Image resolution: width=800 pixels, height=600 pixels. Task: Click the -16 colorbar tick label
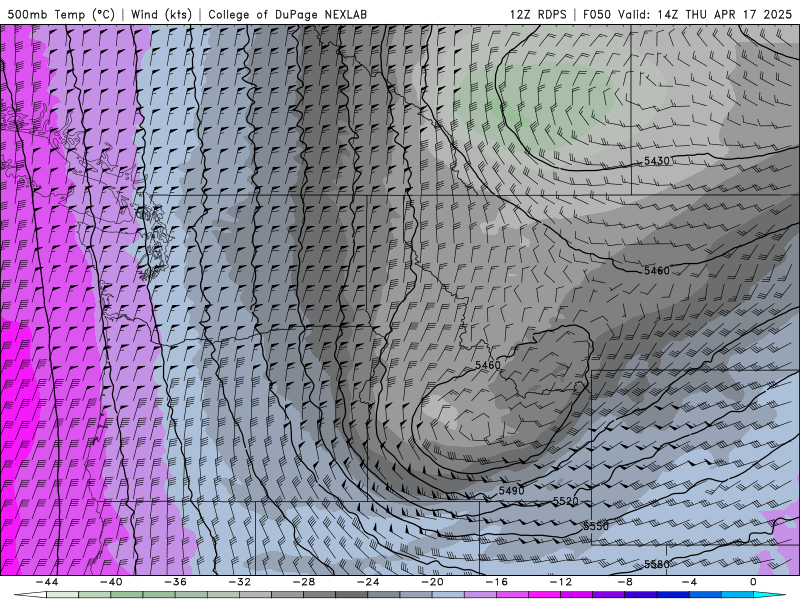pos(496,582)
